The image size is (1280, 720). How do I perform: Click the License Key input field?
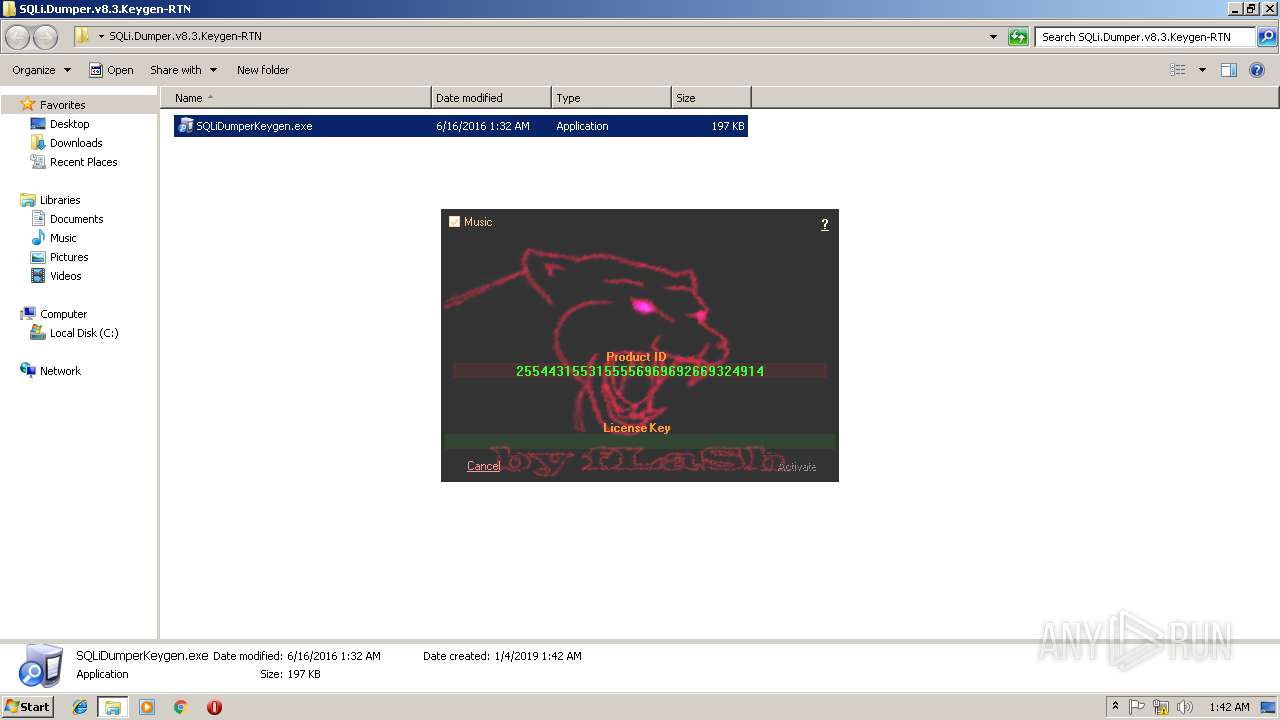click(x=639, y=441)
